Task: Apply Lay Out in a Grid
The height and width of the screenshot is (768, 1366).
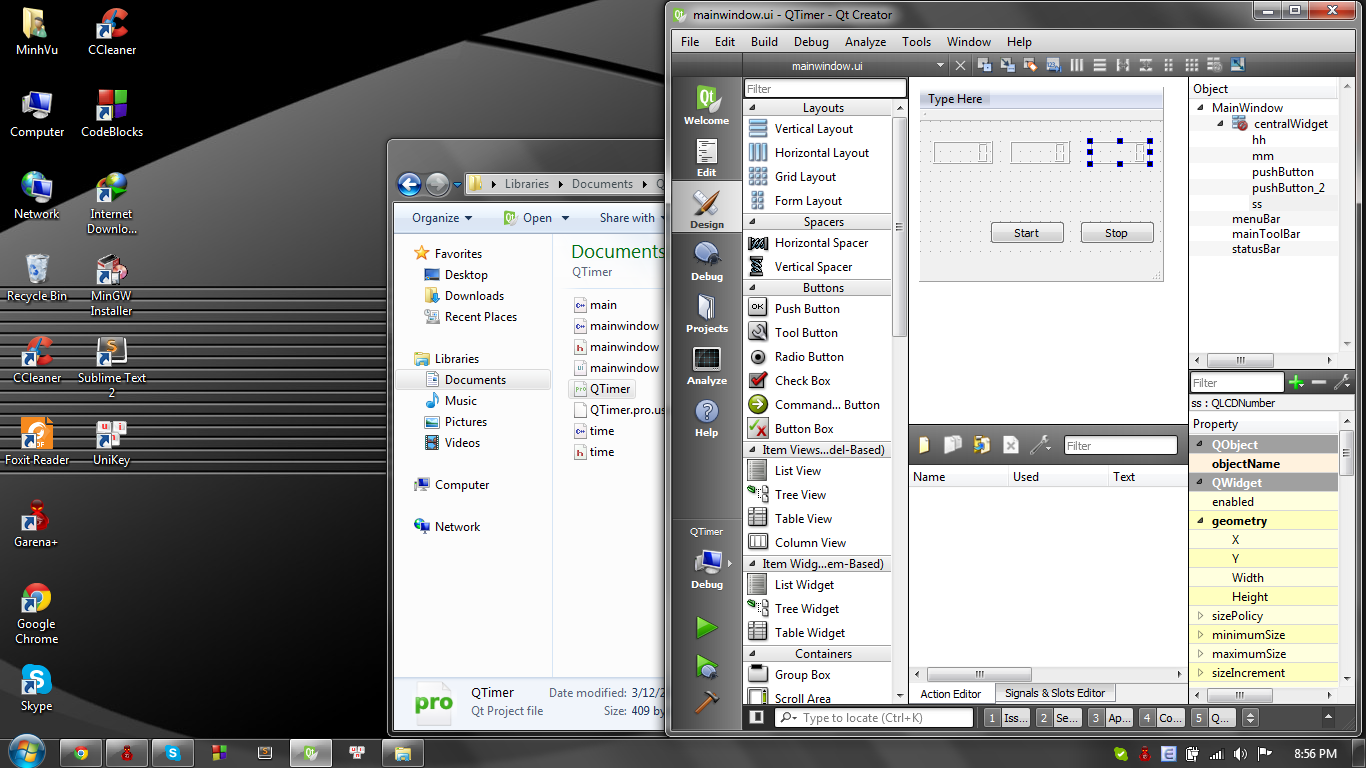Action: point(1191,65)
